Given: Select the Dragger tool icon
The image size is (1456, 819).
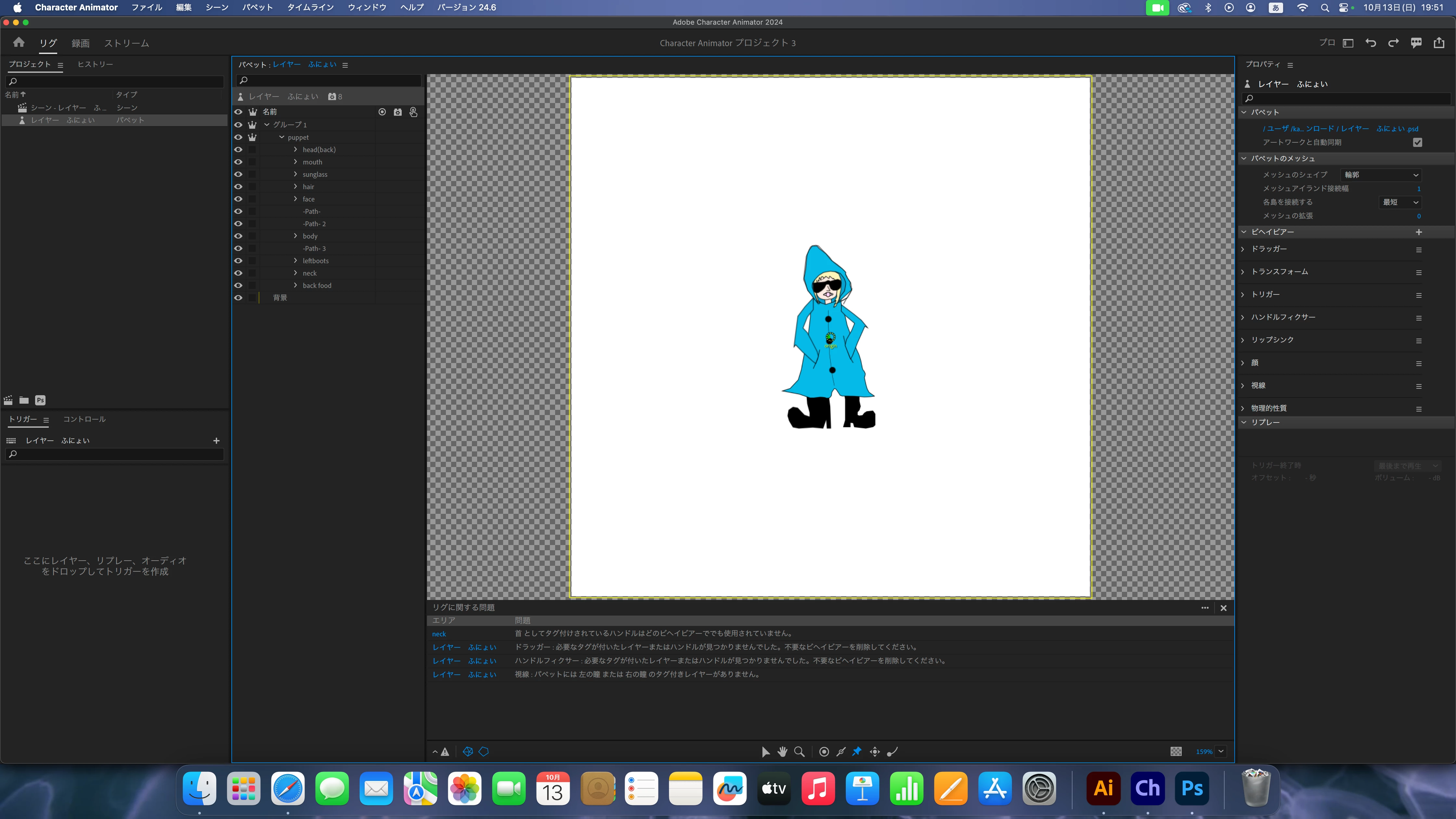Looking at the screenshot, I should click(874, 751).
